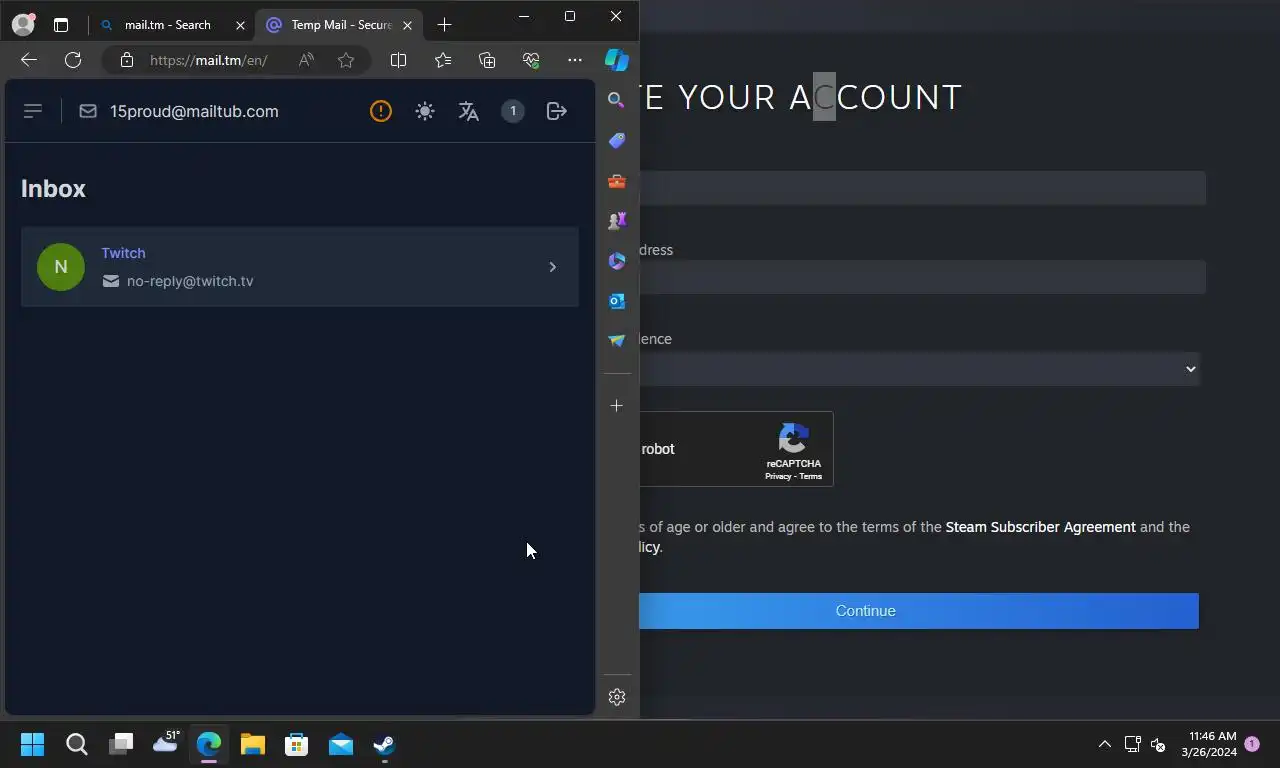Open Edge sidebar settings gear
1280x768 pixels.
[617, 697]
